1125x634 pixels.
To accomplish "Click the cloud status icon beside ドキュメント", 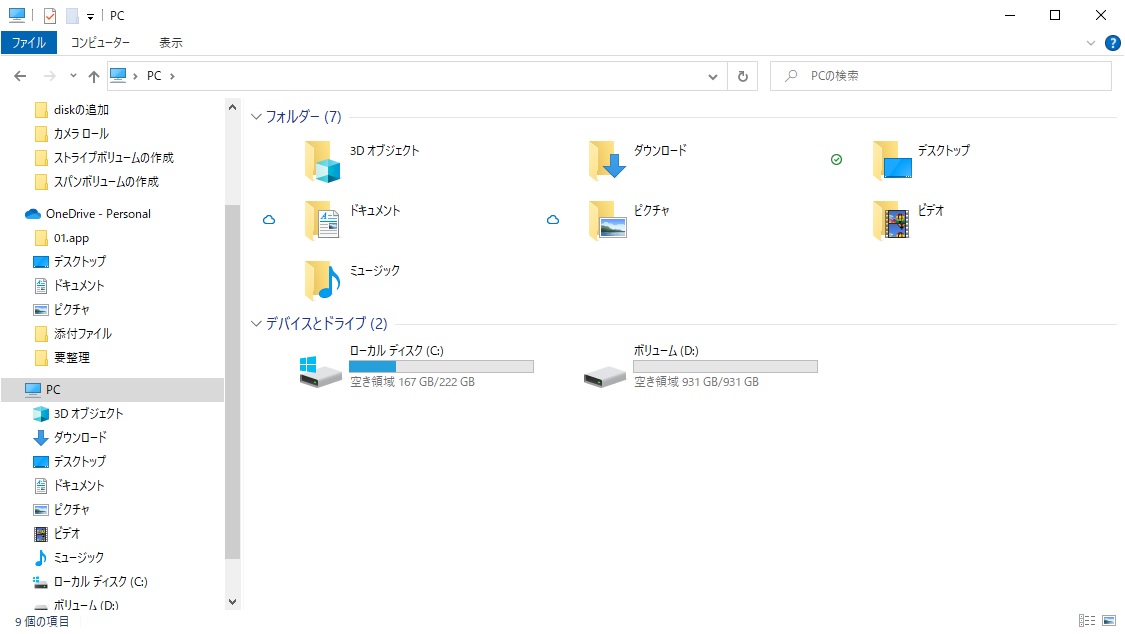I will pos(270,220).
